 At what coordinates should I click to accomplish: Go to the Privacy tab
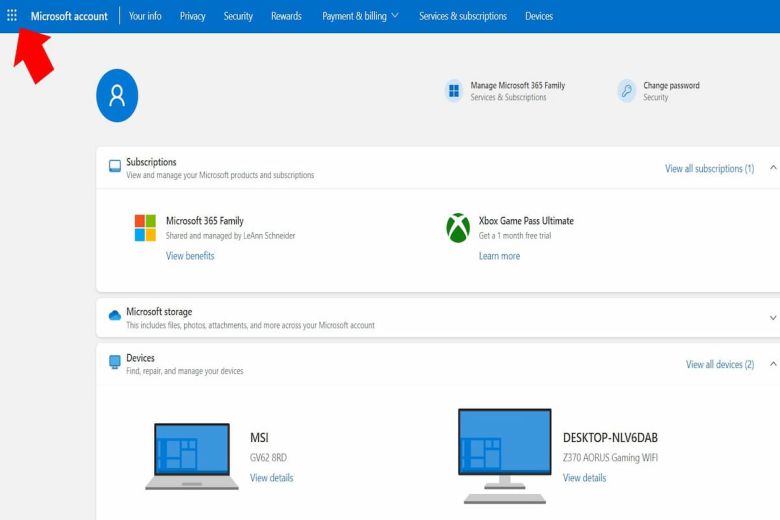(x=192, y=16)
